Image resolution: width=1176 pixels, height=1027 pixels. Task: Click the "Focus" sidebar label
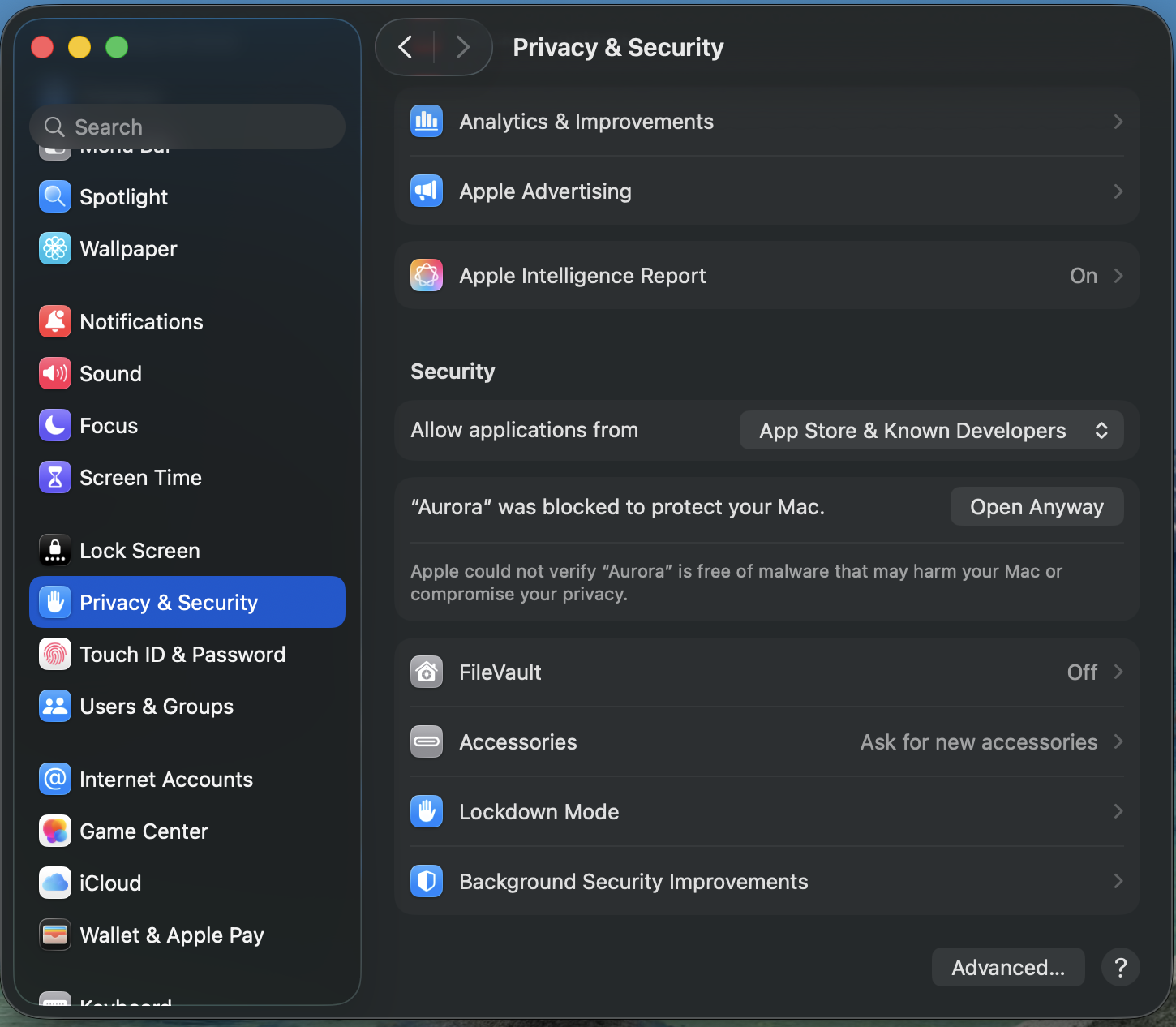[109, 426]
